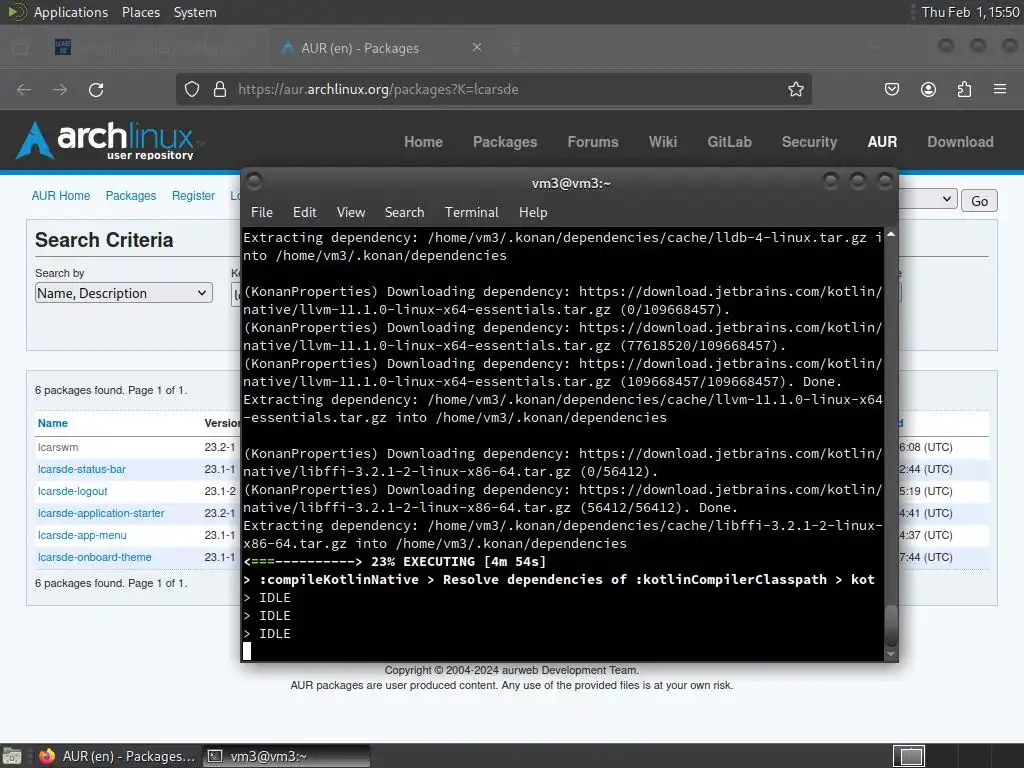Open tracking protection shield info

191,89
